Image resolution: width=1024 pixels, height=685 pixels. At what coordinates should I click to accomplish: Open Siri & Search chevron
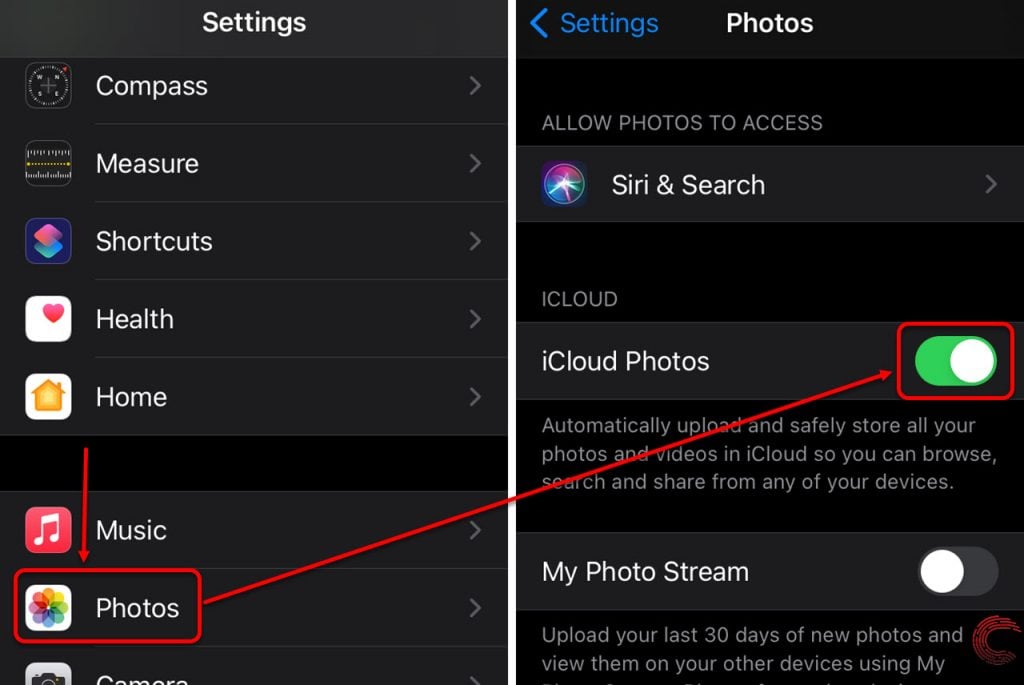click(x=991, y=184)
